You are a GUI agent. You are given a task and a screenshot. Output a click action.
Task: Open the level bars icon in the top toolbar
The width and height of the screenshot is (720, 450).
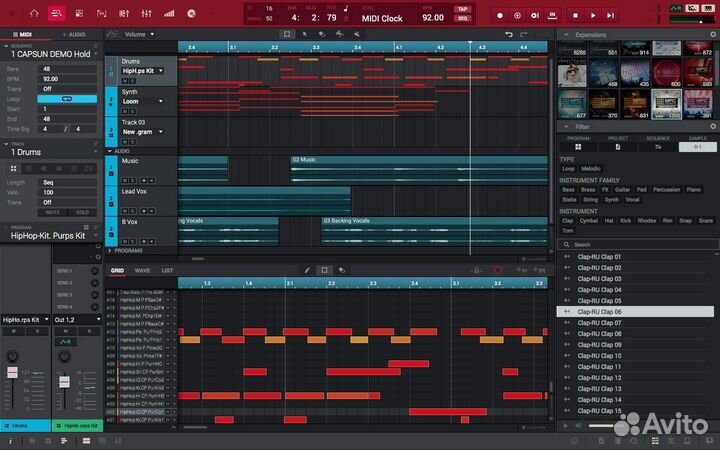pos(169,13)
